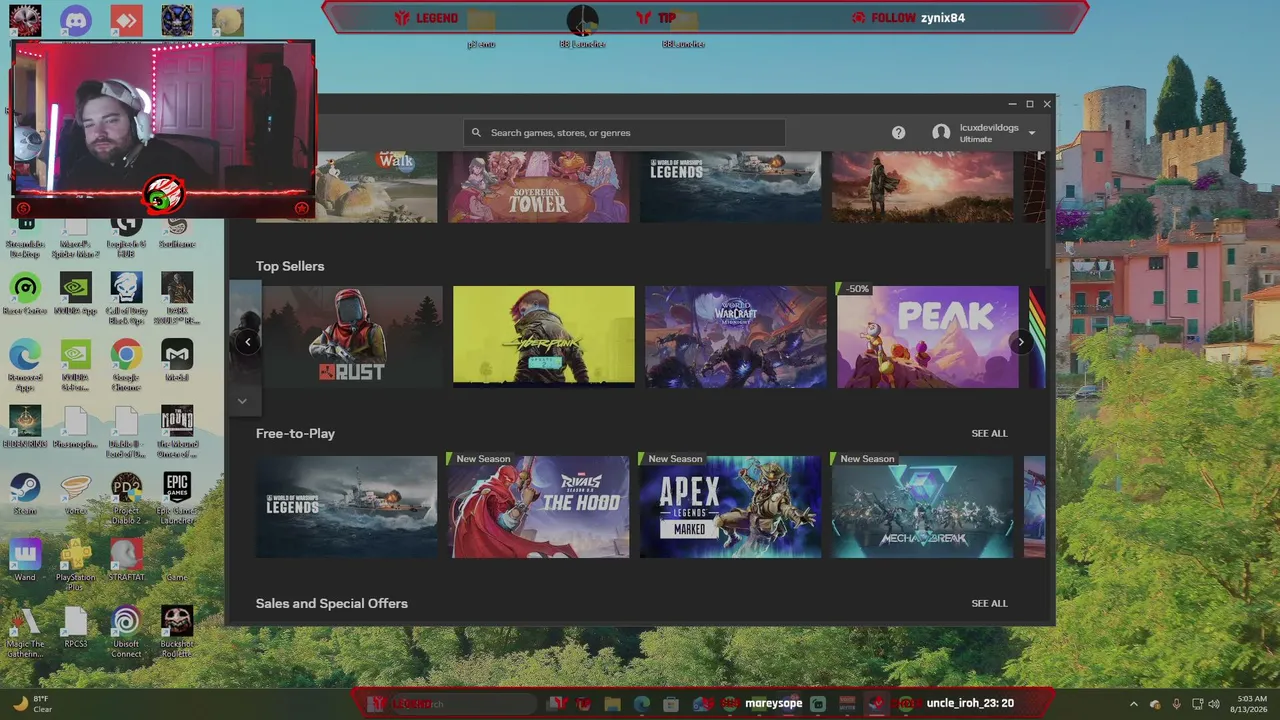Open Microsoft Edge from the taskbar
The height and width of the screenshot is (720, 1280).
point(641,704)
